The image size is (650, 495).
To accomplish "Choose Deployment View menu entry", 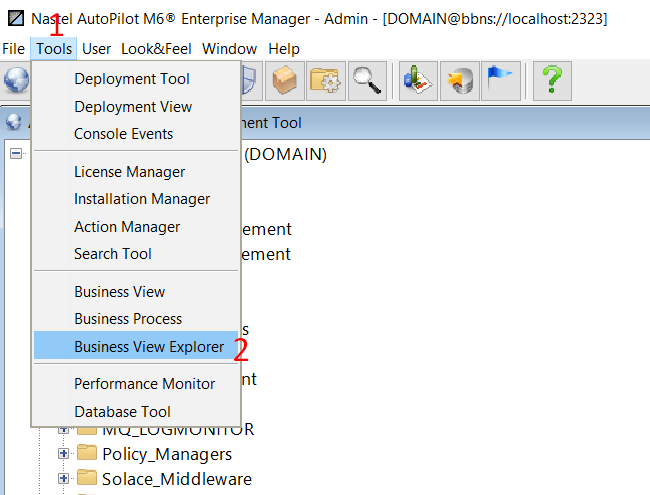I will point(136,107).
